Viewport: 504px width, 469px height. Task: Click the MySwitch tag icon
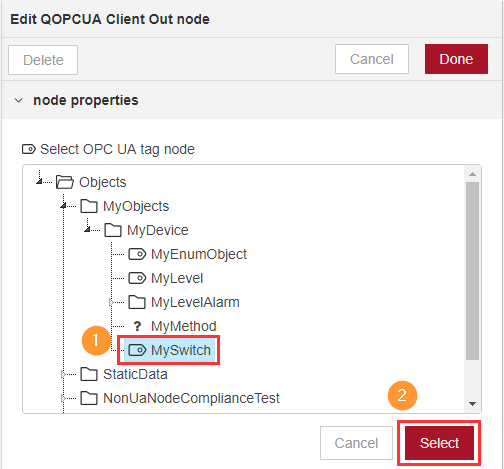coord(137,350)
